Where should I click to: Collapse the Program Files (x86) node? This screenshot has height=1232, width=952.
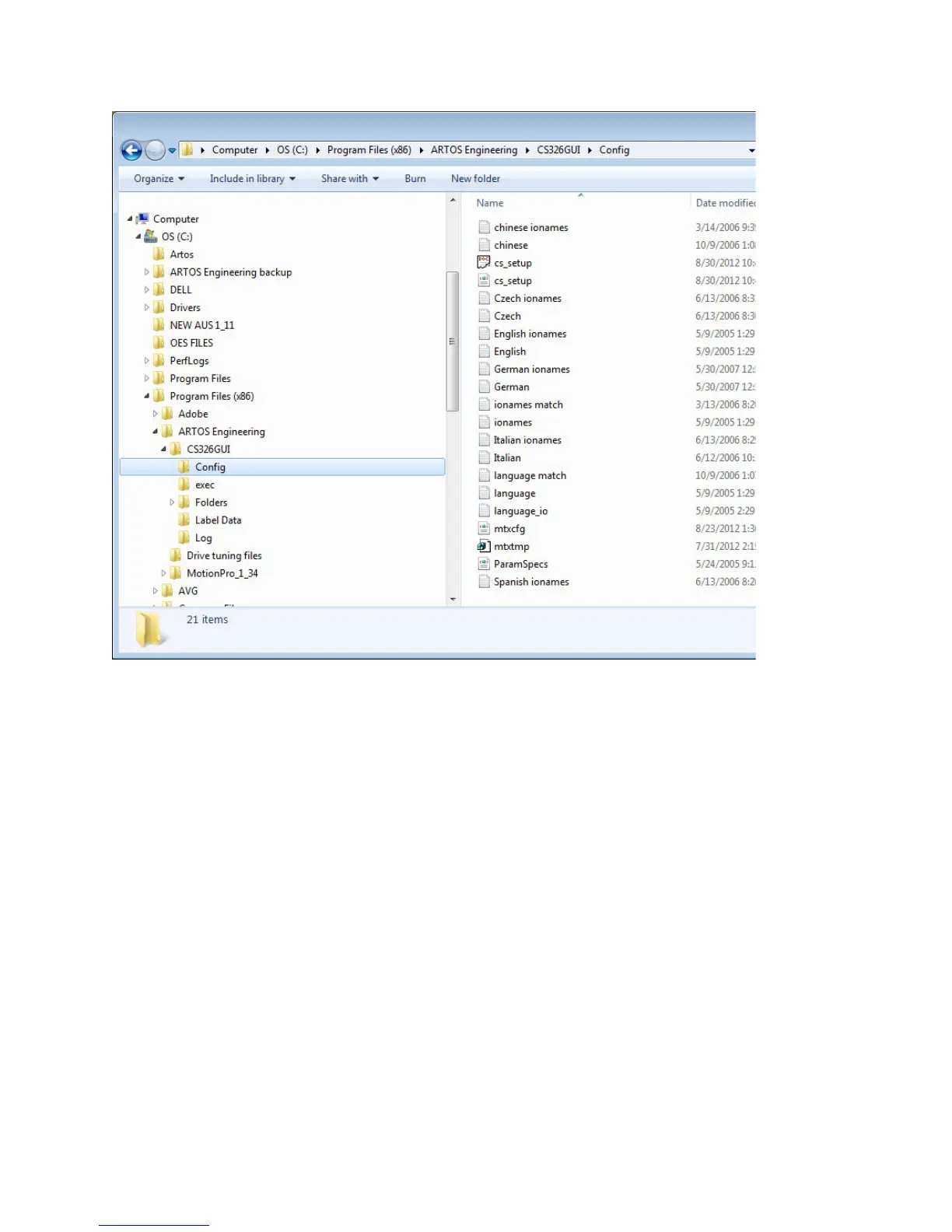pos(146,397)
